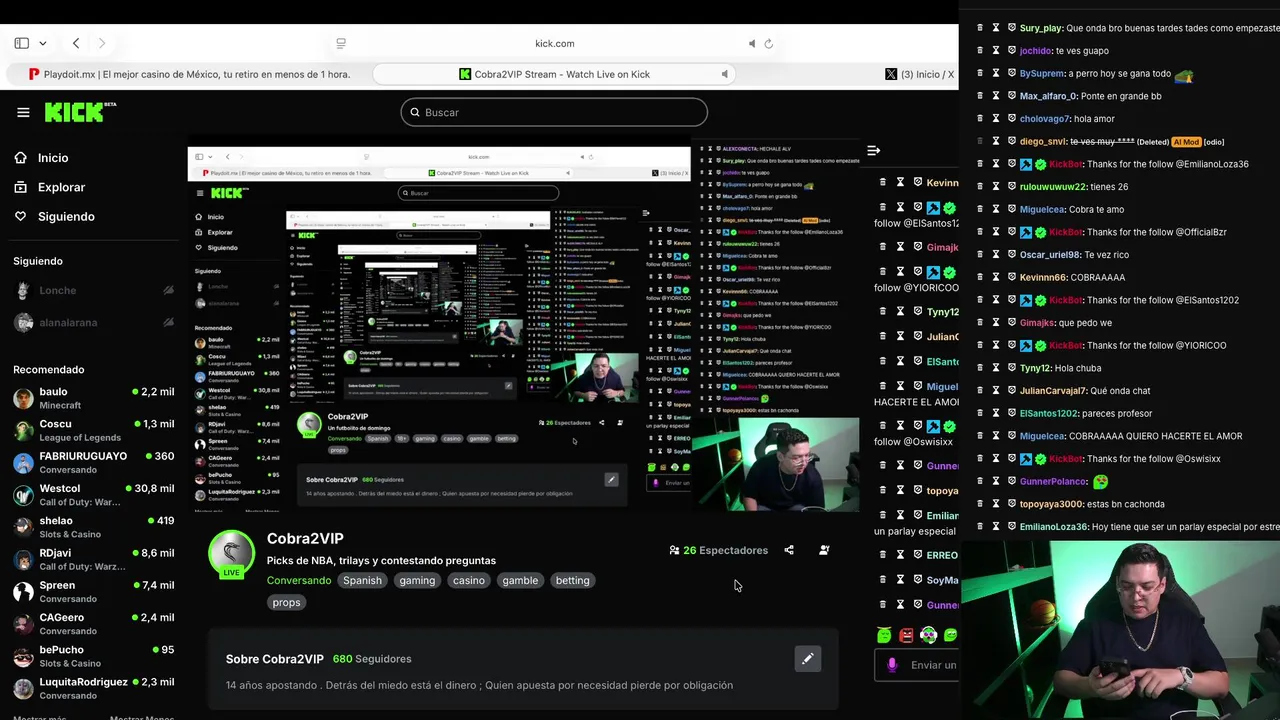Delete jochido's message with trash icon
1280x720 pixels.
coord(980,50)
